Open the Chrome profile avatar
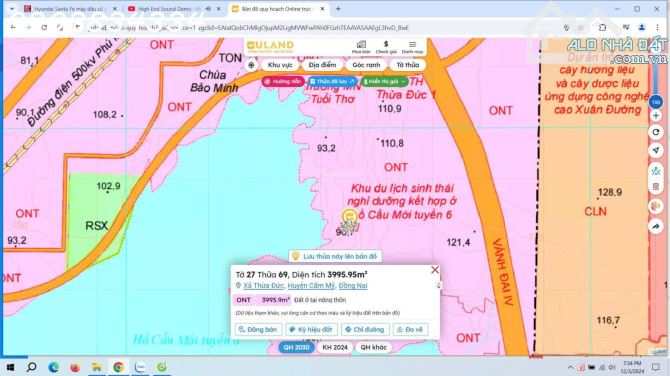 [x=641, y=27]
